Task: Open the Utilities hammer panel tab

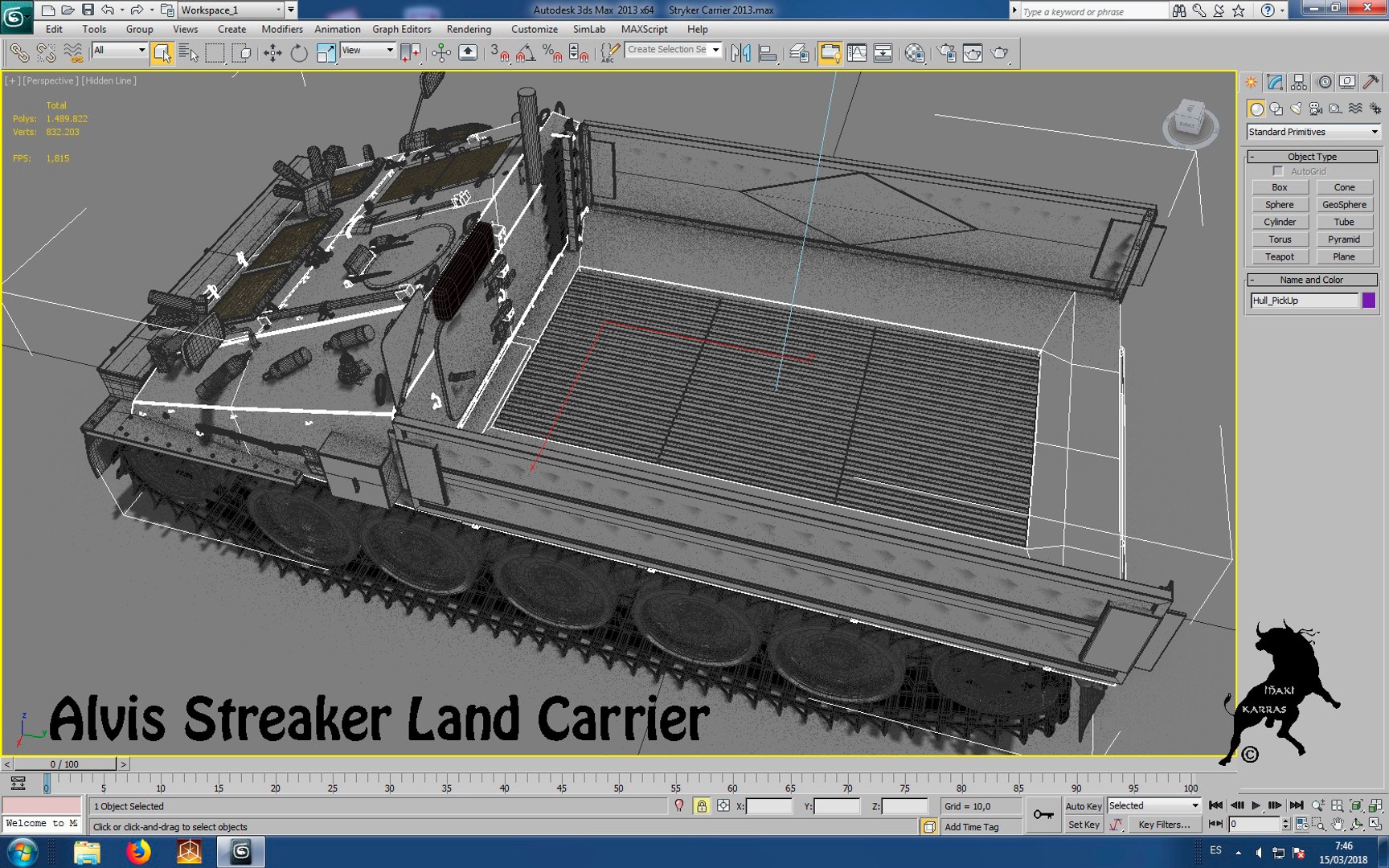Action: coord(1371,82)
